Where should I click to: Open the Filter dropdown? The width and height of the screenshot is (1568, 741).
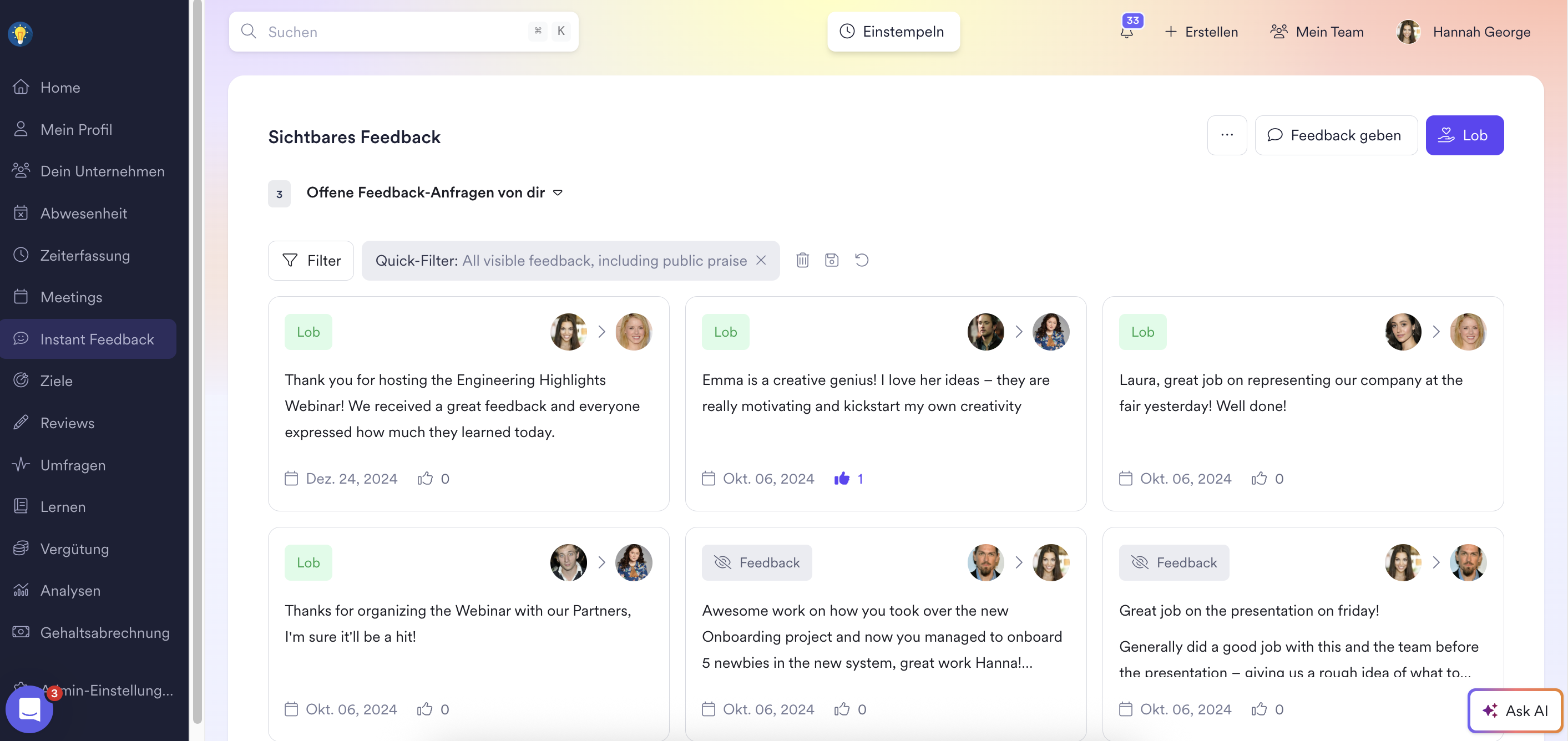[x=311, y=260]
